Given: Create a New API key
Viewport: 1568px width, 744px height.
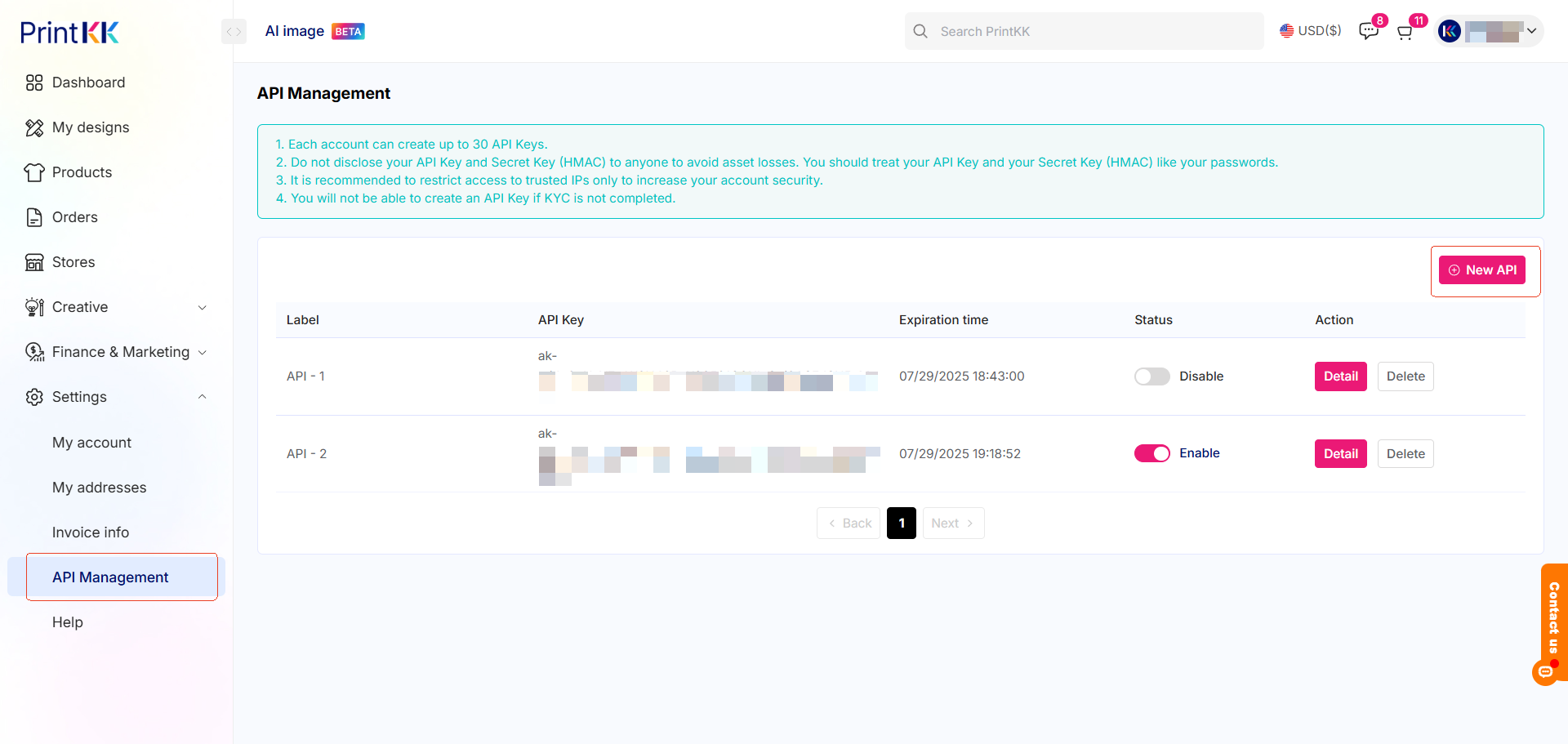Looking at the screenshot, I should click(1482, 270).
